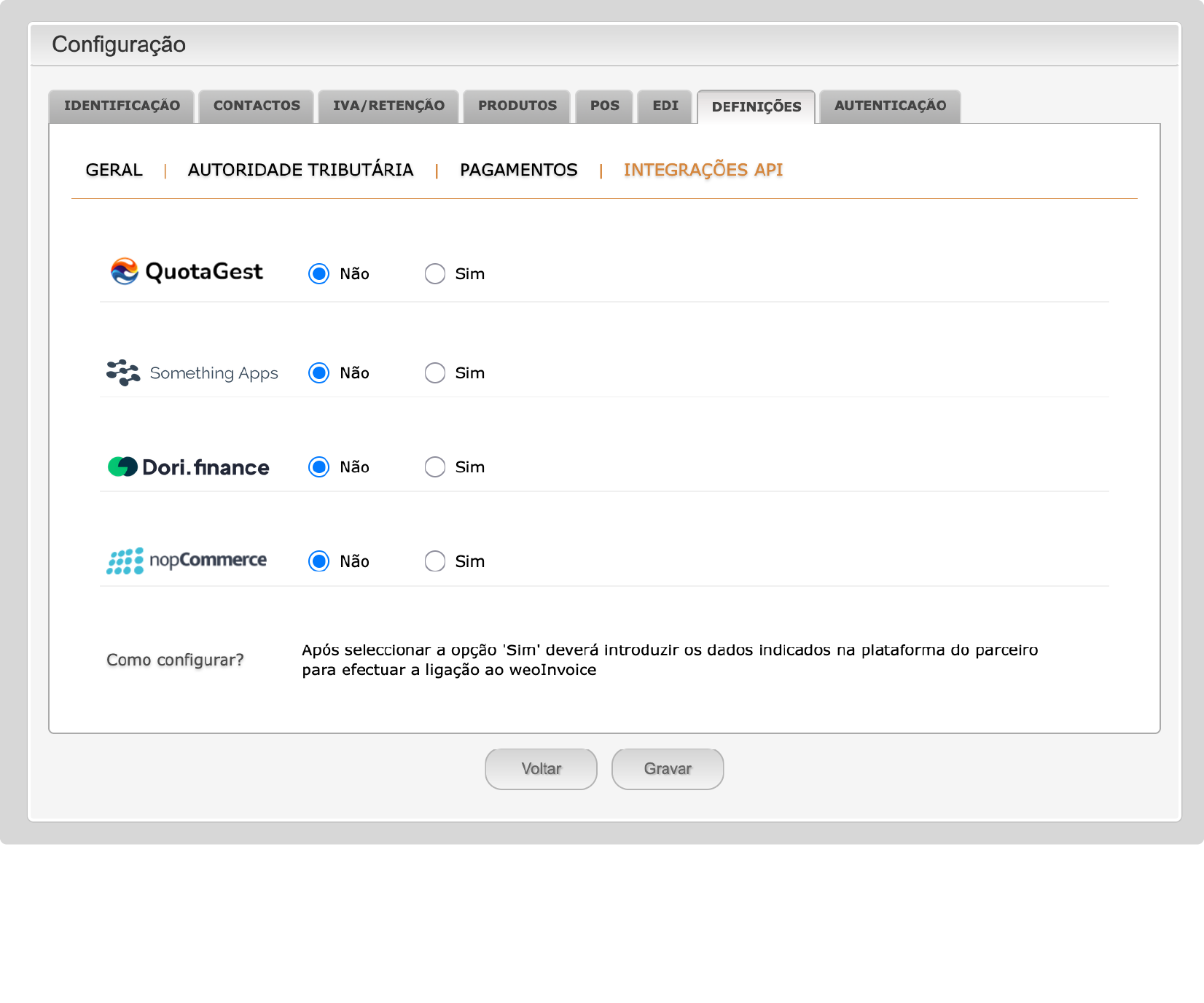Screen dimensions: 1204x1003
Task: Click the QuotaGest logo
Action: (187, 272)
